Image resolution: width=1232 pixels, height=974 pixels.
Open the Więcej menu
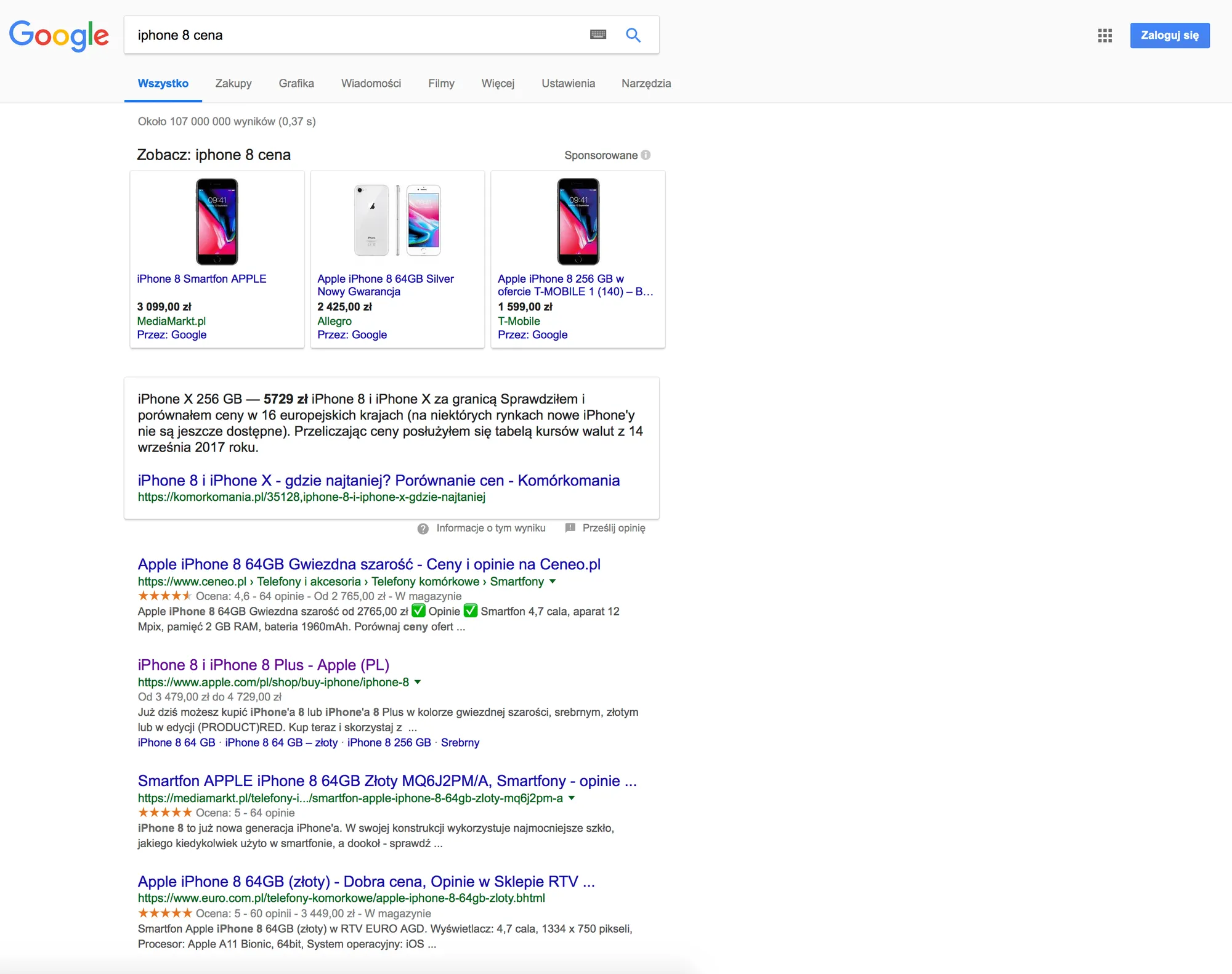[498, 83]
